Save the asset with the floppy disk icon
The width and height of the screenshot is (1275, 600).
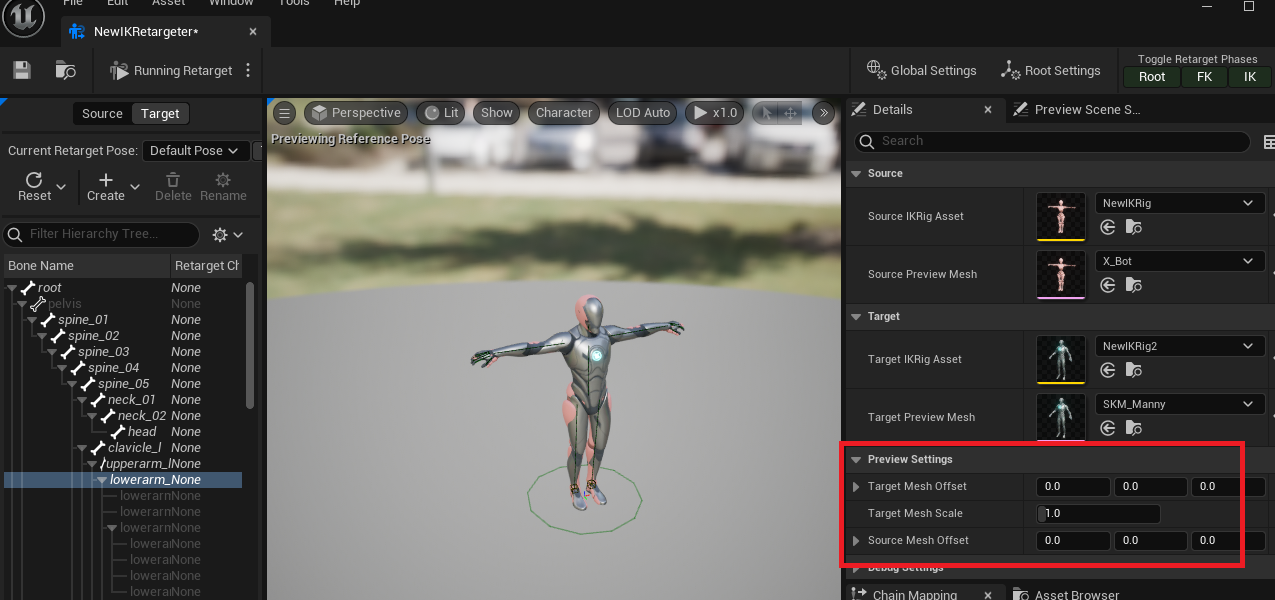click(22, 70)
